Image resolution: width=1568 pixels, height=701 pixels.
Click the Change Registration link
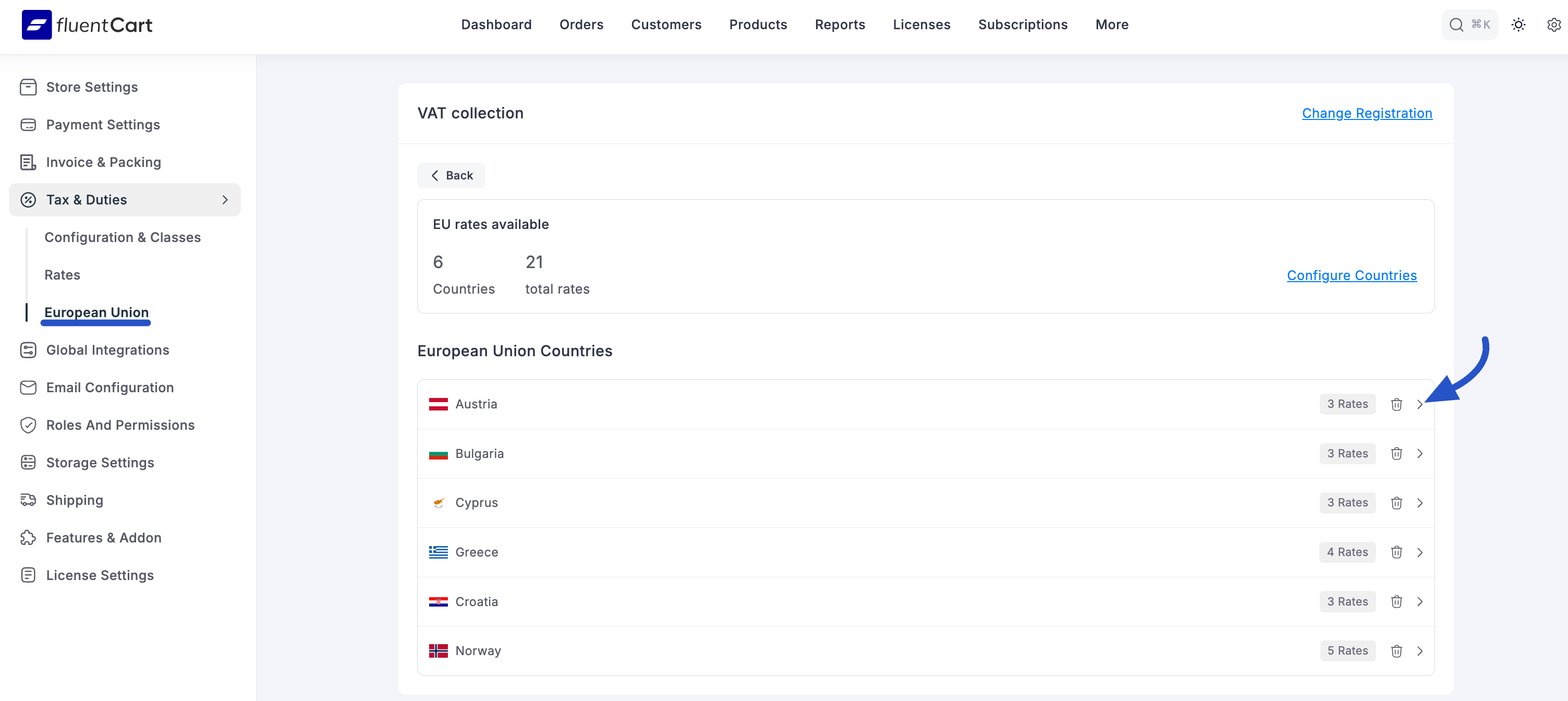(1367, 113)
